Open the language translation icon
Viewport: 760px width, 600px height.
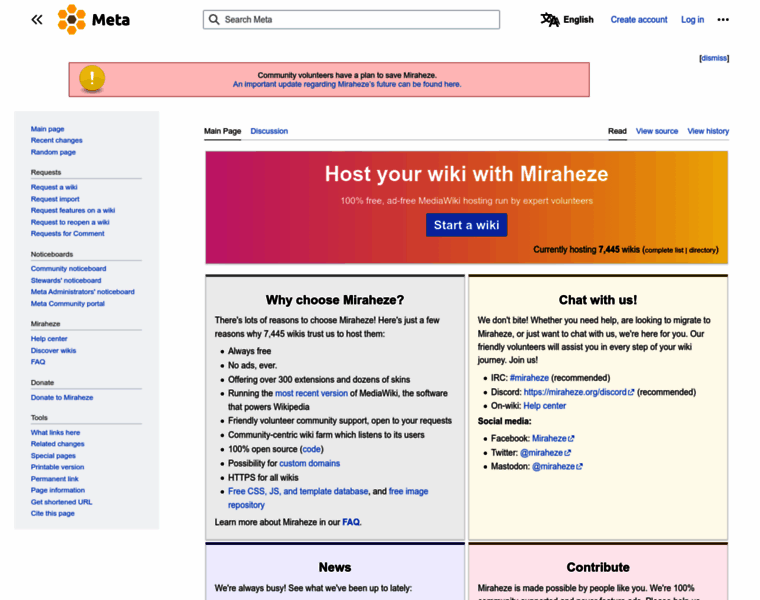coord(550,20)
